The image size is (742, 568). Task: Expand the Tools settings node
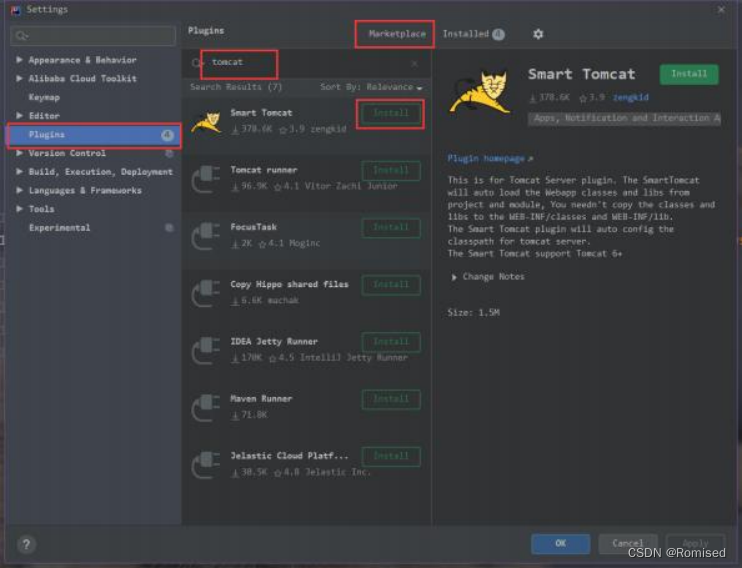pos(19,209)
